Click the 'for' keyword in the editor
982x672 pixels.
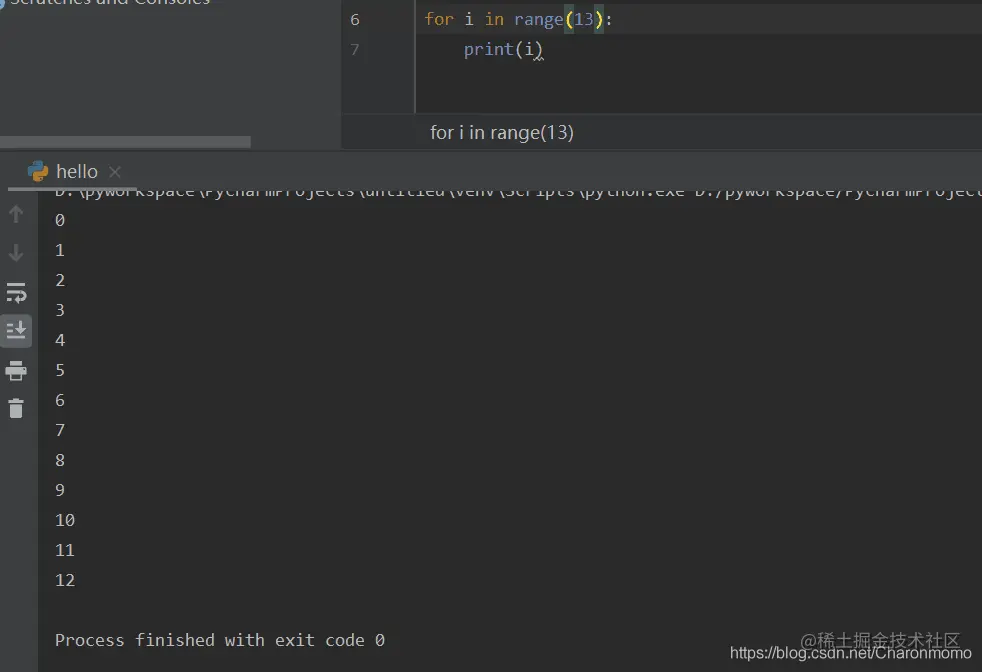click(439, 19)
